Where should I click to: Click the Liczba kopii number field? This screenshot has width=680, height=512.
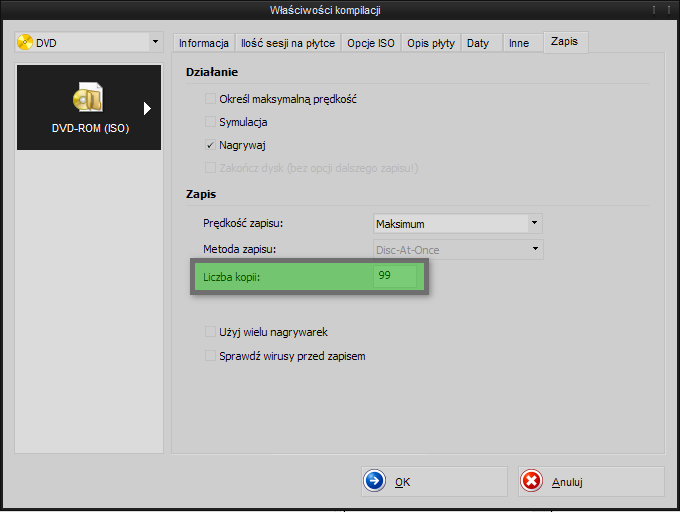click(395, 276)
